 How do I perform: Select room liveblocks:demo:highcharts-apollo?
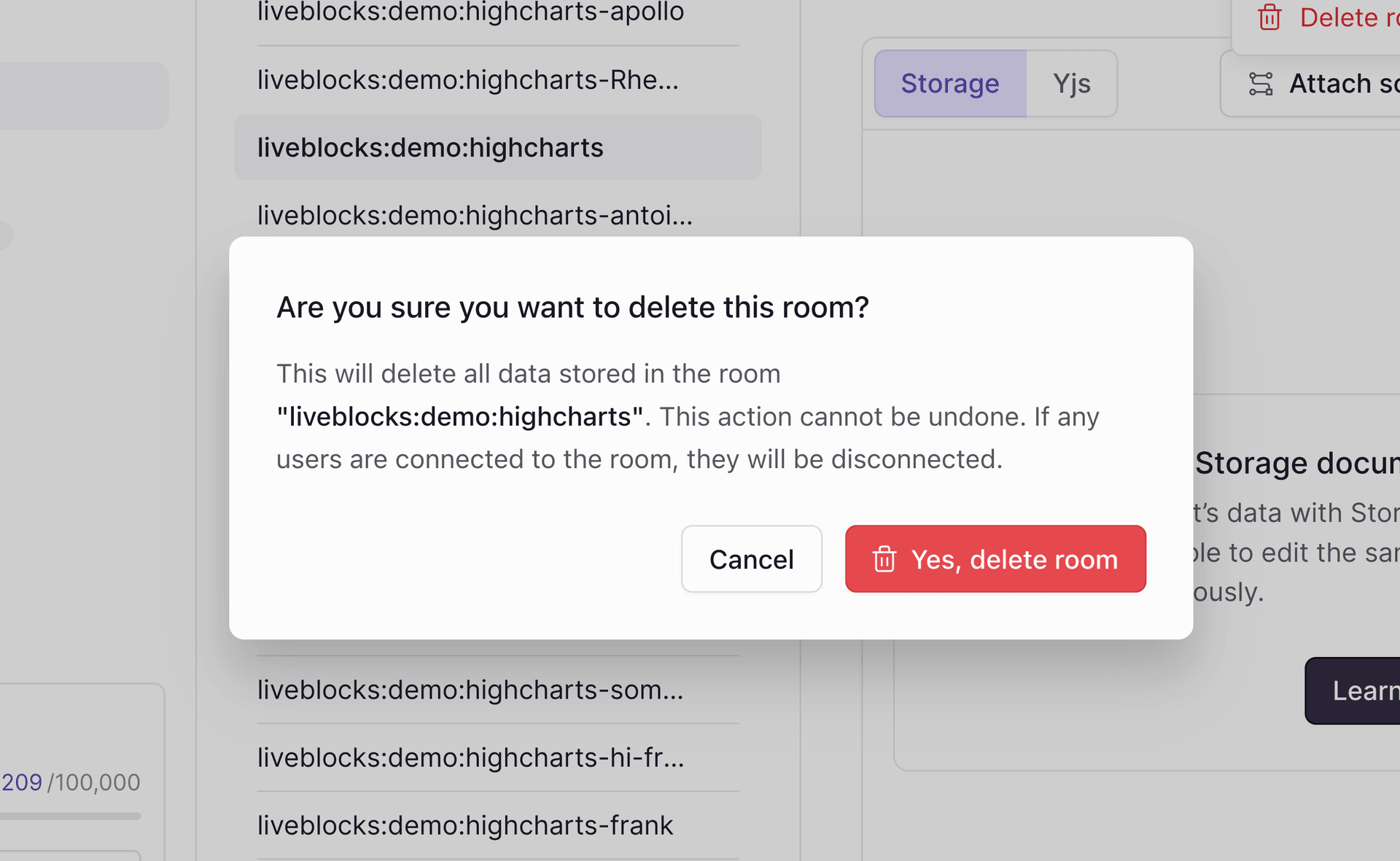click(x=470, y=12)
